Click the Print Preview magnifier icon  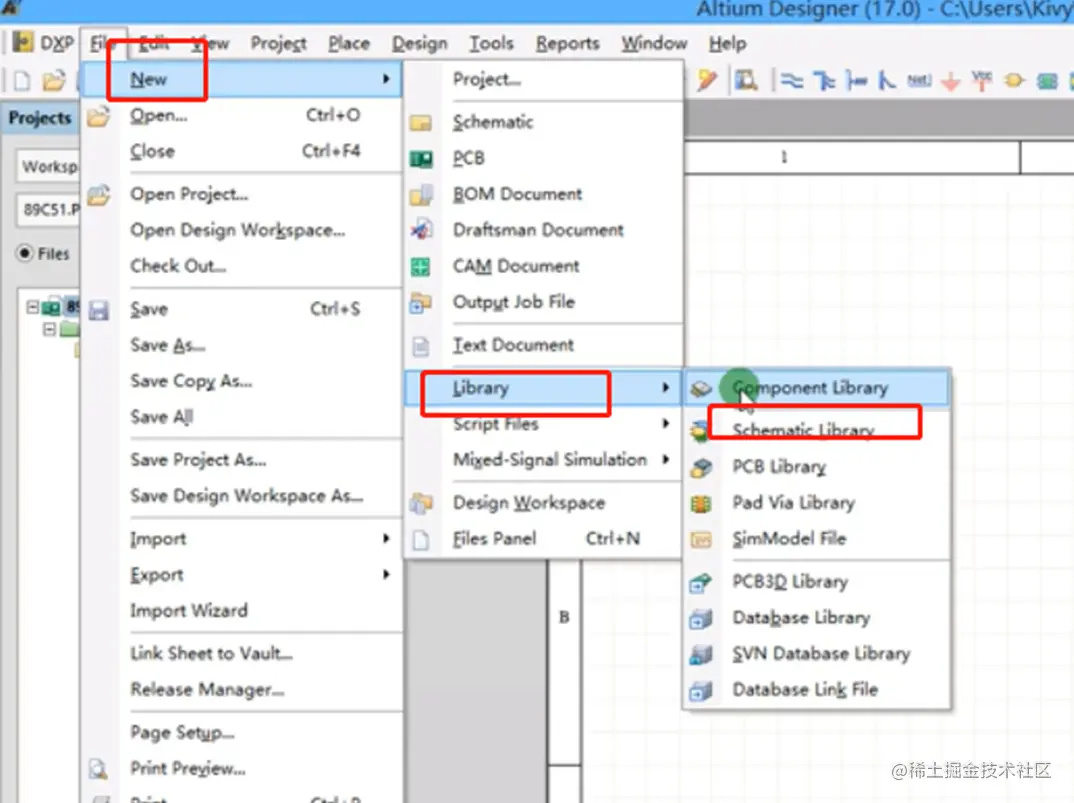[x=99, y=769]
